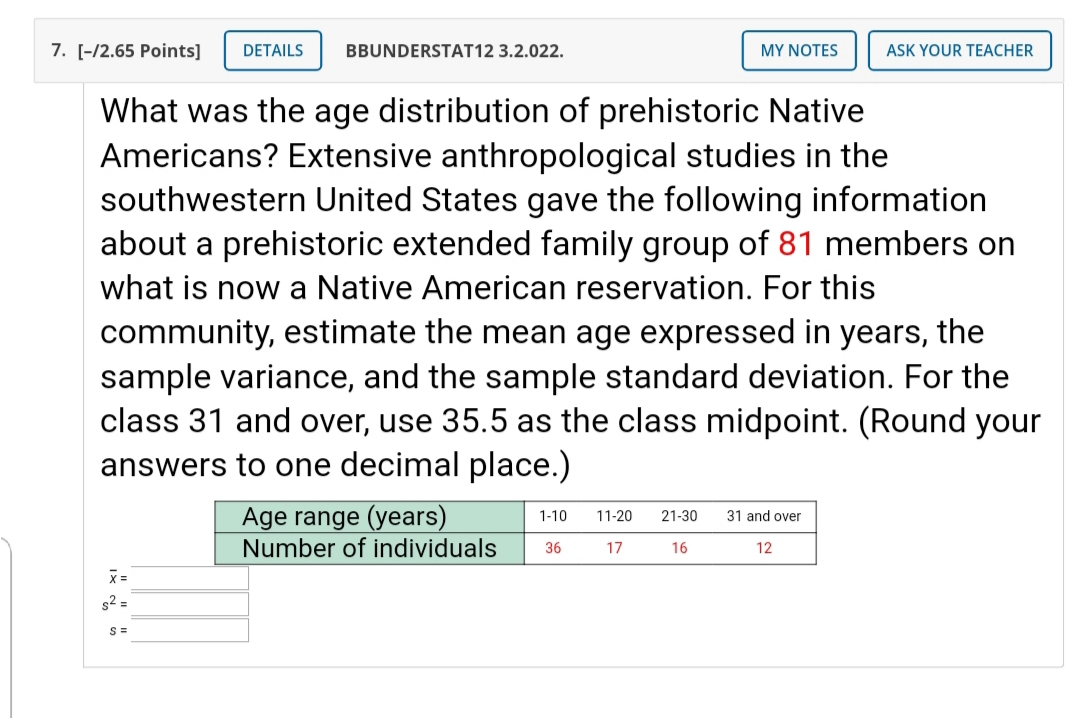Click the sample variance s² answer box
1080x718 pixels.
click(x=190, y=603)
